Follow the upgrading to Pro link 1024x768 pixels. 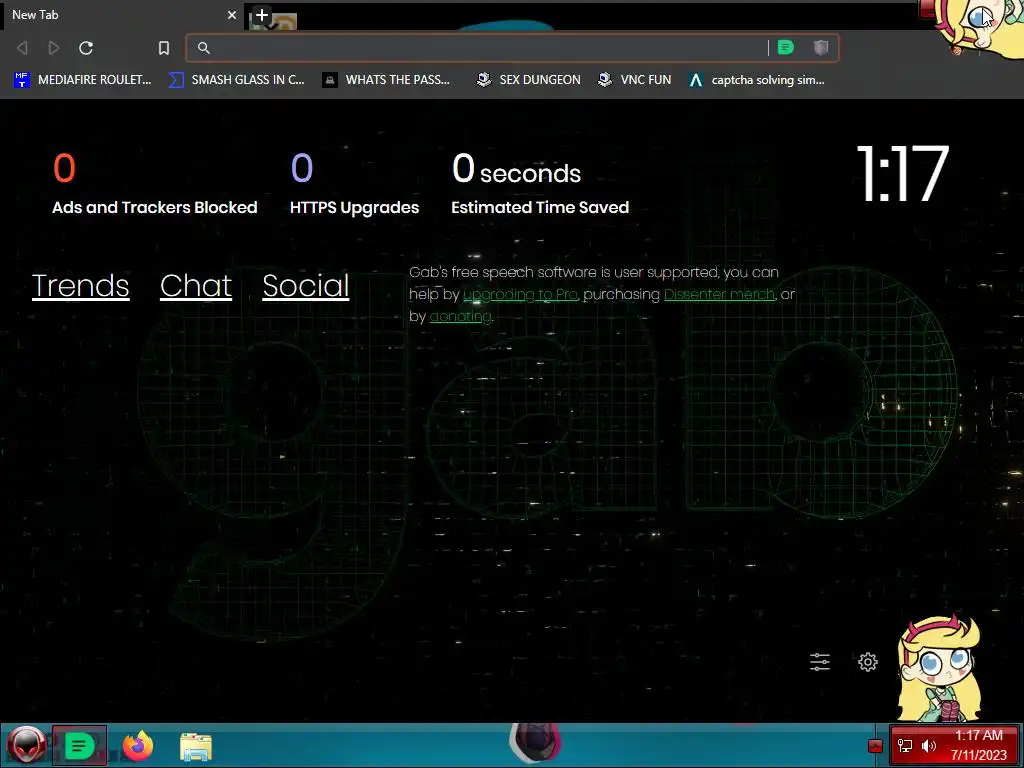(520, 295)
